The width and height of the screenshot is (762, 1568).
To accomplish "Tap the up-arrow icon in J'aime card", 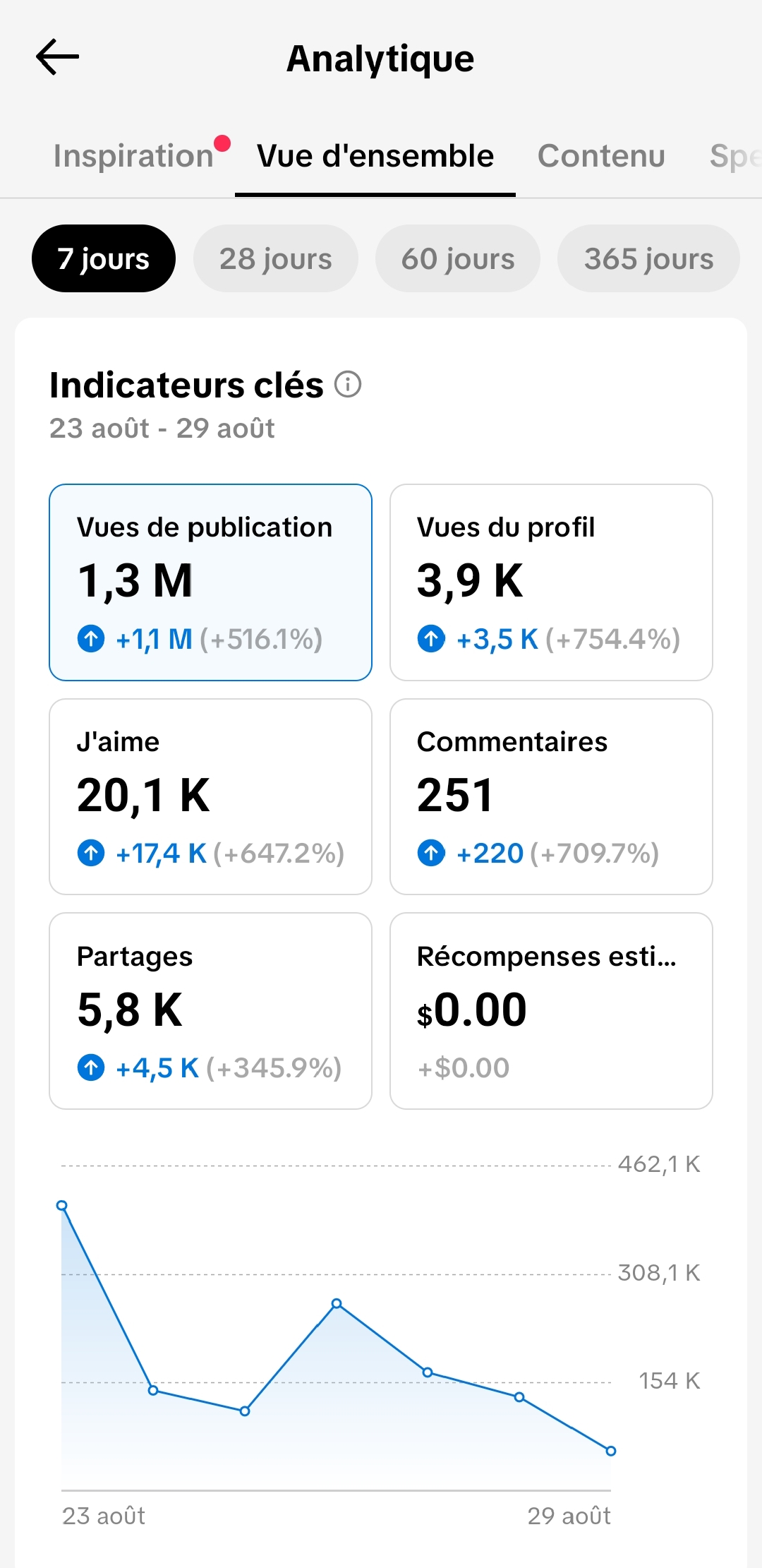I will [91, 853].
